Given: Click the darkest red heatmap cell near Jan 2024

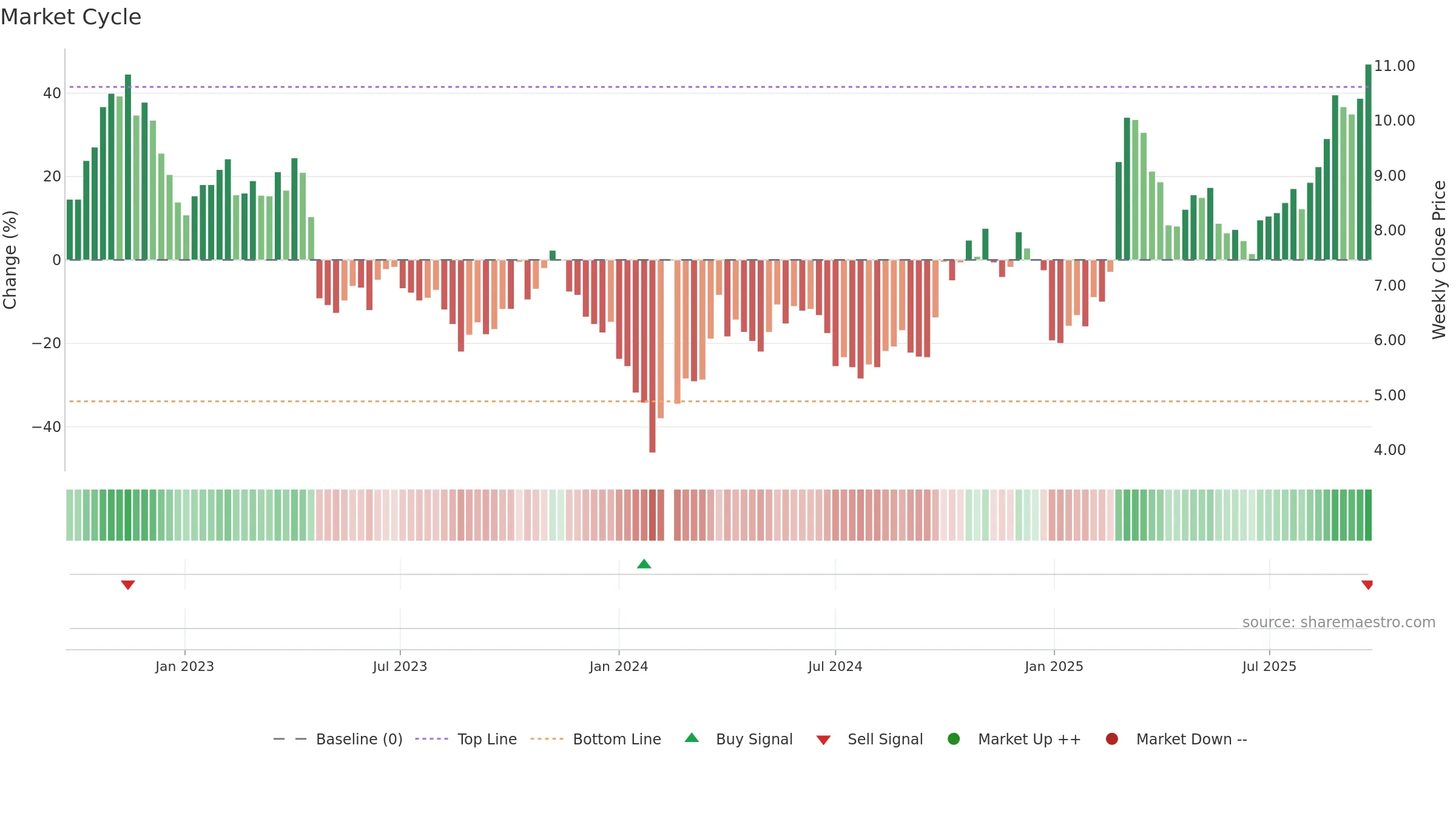Looking at the screenshot, I should tap(652, 515).
